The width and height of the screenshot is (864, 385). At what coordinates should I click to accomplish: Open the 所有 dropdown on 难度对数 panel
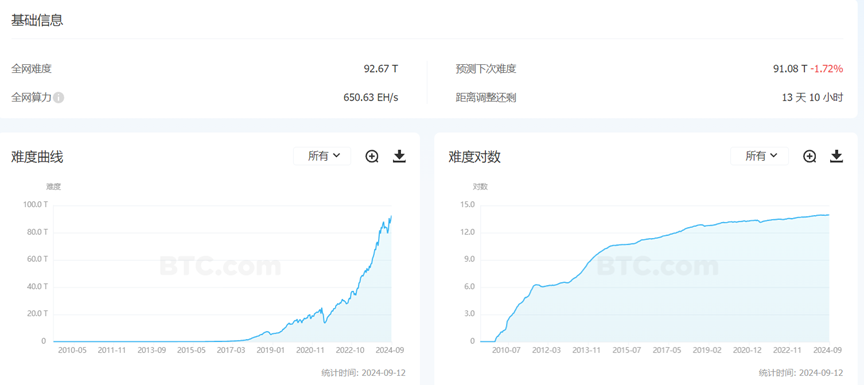pyautogui.click(x=759, y=156)
